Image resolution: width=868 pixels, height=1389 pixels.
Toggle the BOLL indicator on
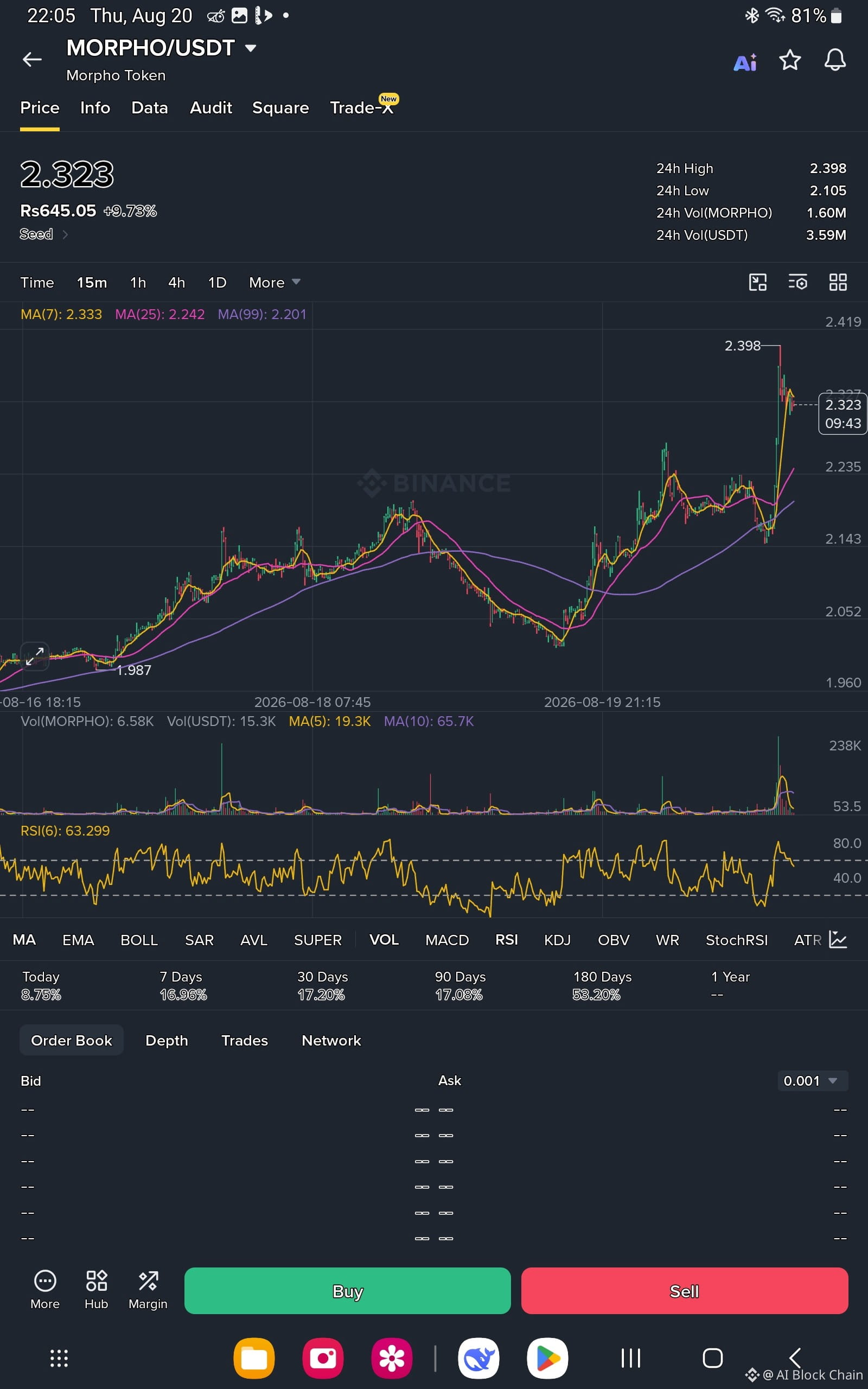click(139, 940)
